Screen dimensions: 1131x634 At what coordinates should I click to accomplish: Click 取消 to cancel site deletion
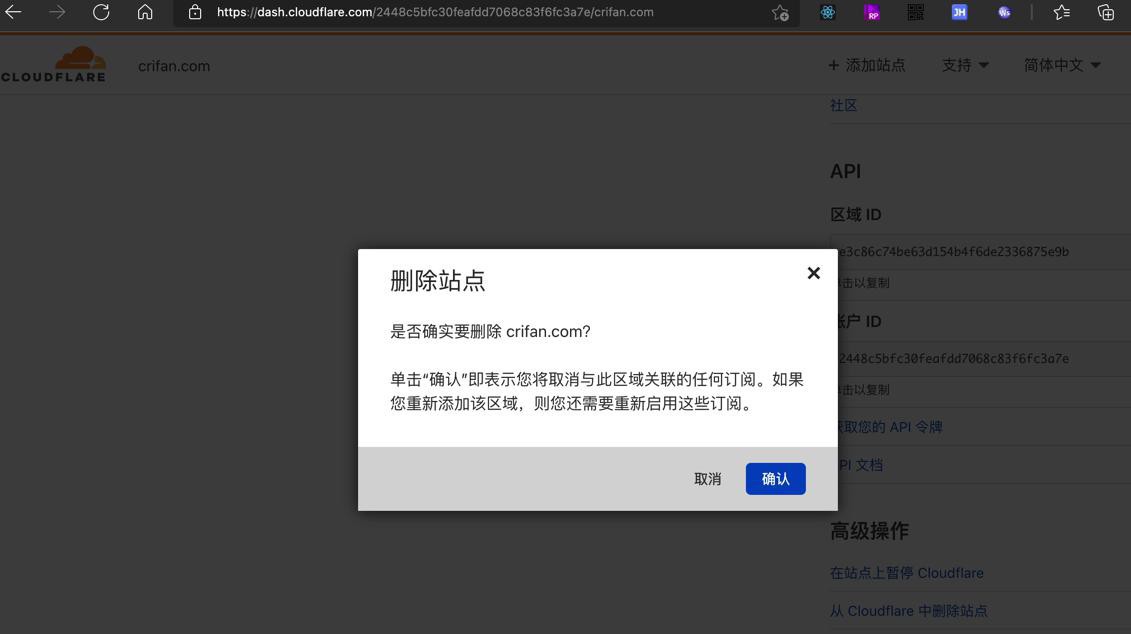[x=708, y=479]
